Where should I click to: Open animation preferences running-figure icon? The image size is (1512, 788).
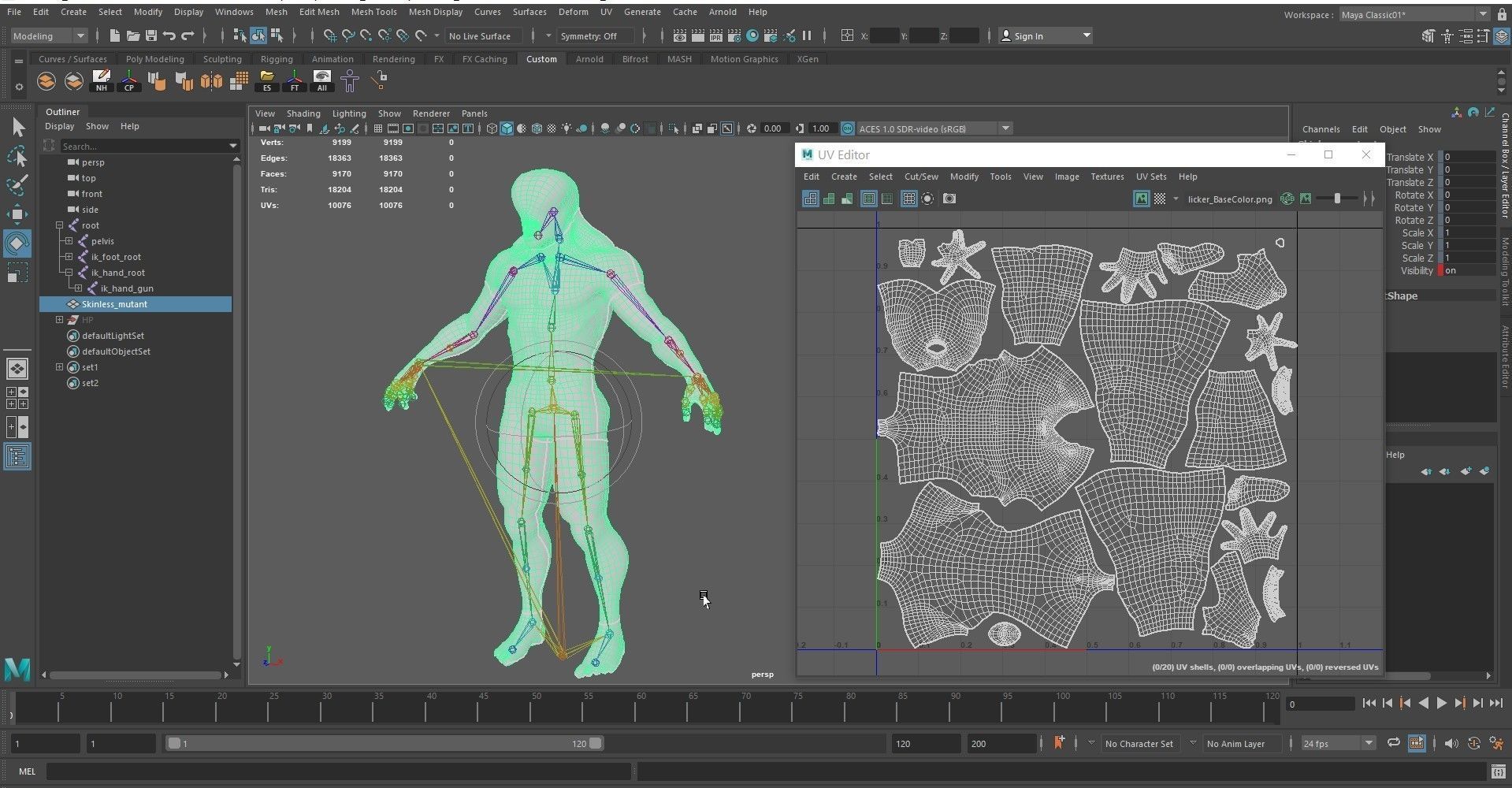pos(1496,743)
